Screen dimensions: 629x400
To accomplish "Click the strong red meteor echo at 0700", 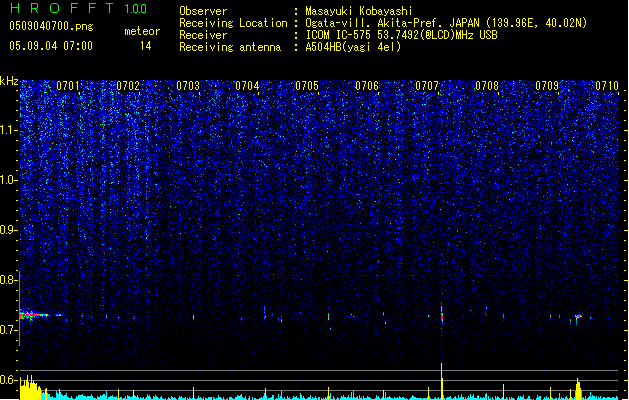I will pyautogui.click(x=34, y=315).
